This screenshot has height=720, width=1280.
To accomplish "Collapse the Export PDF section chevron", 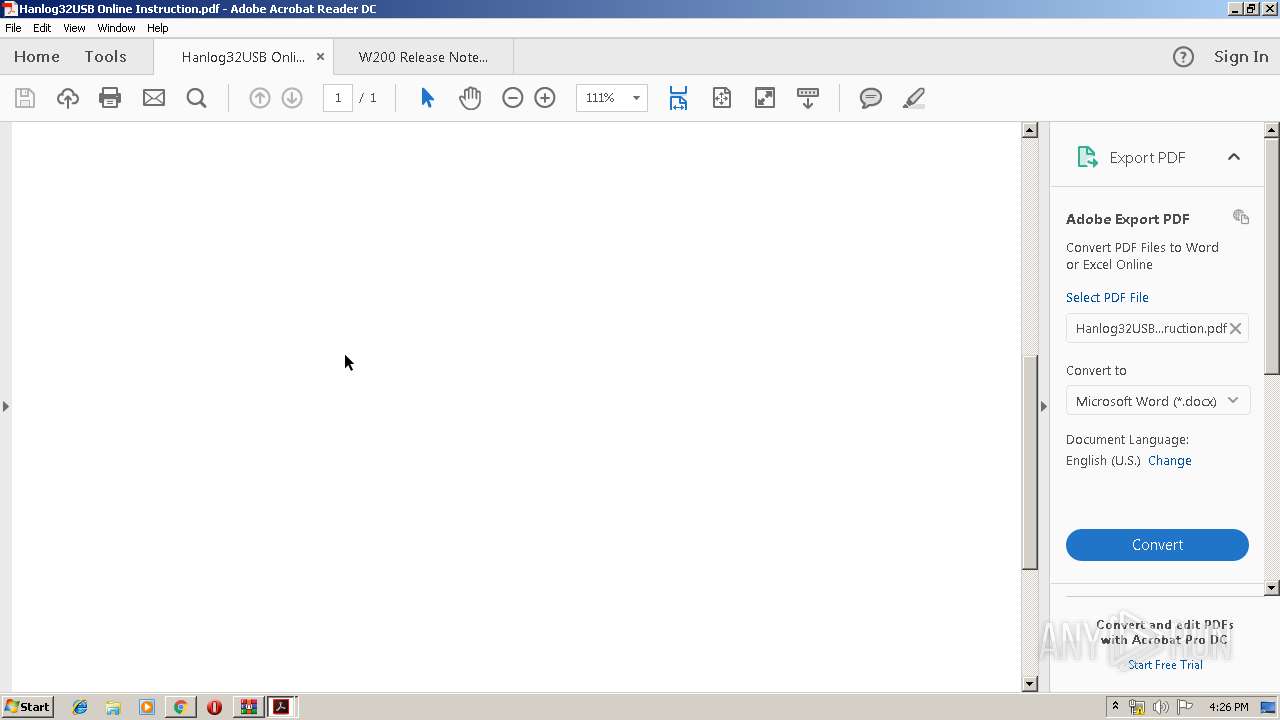I will click(x=1234, y=157).
